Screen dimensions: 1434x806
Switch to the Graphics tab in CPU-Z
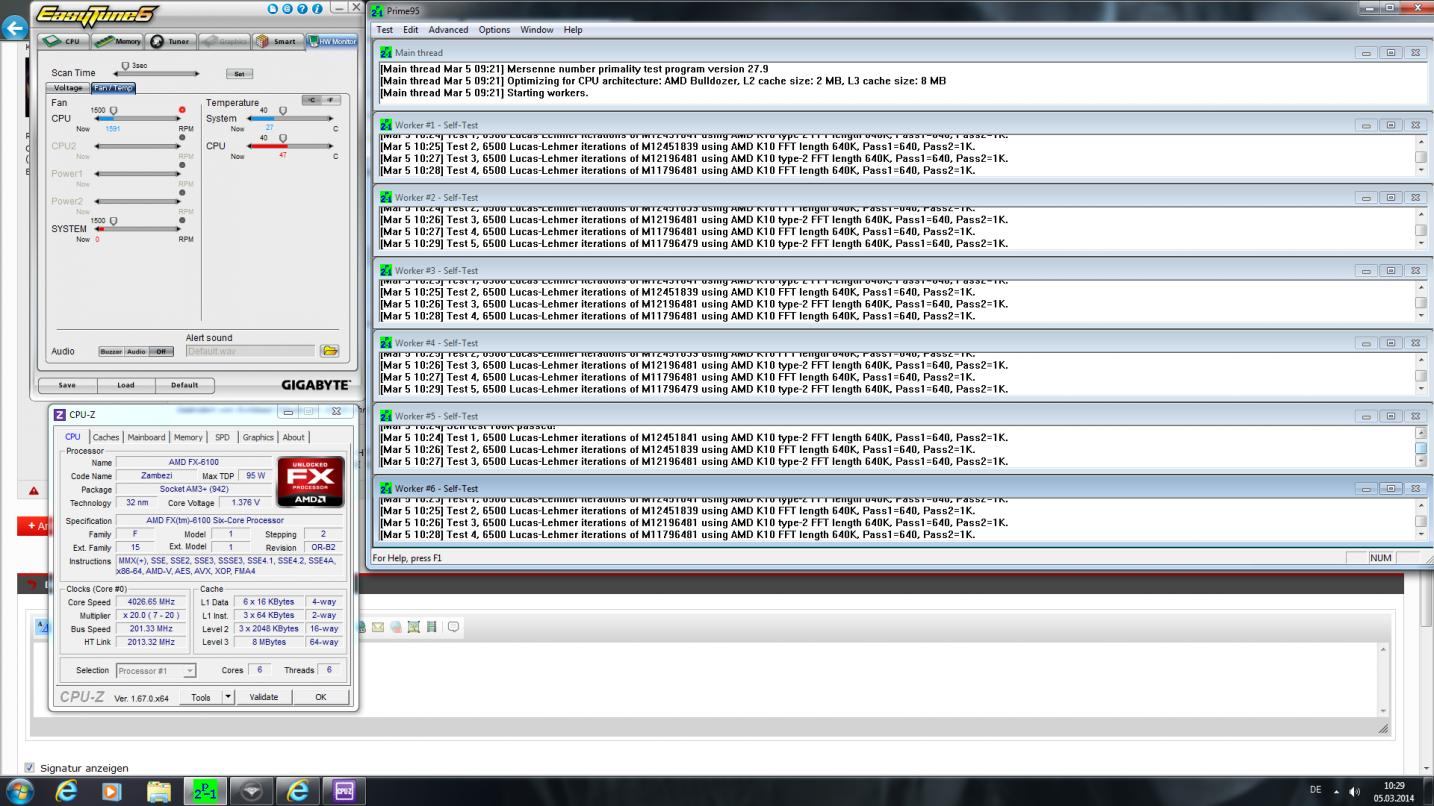pos(258,437)
